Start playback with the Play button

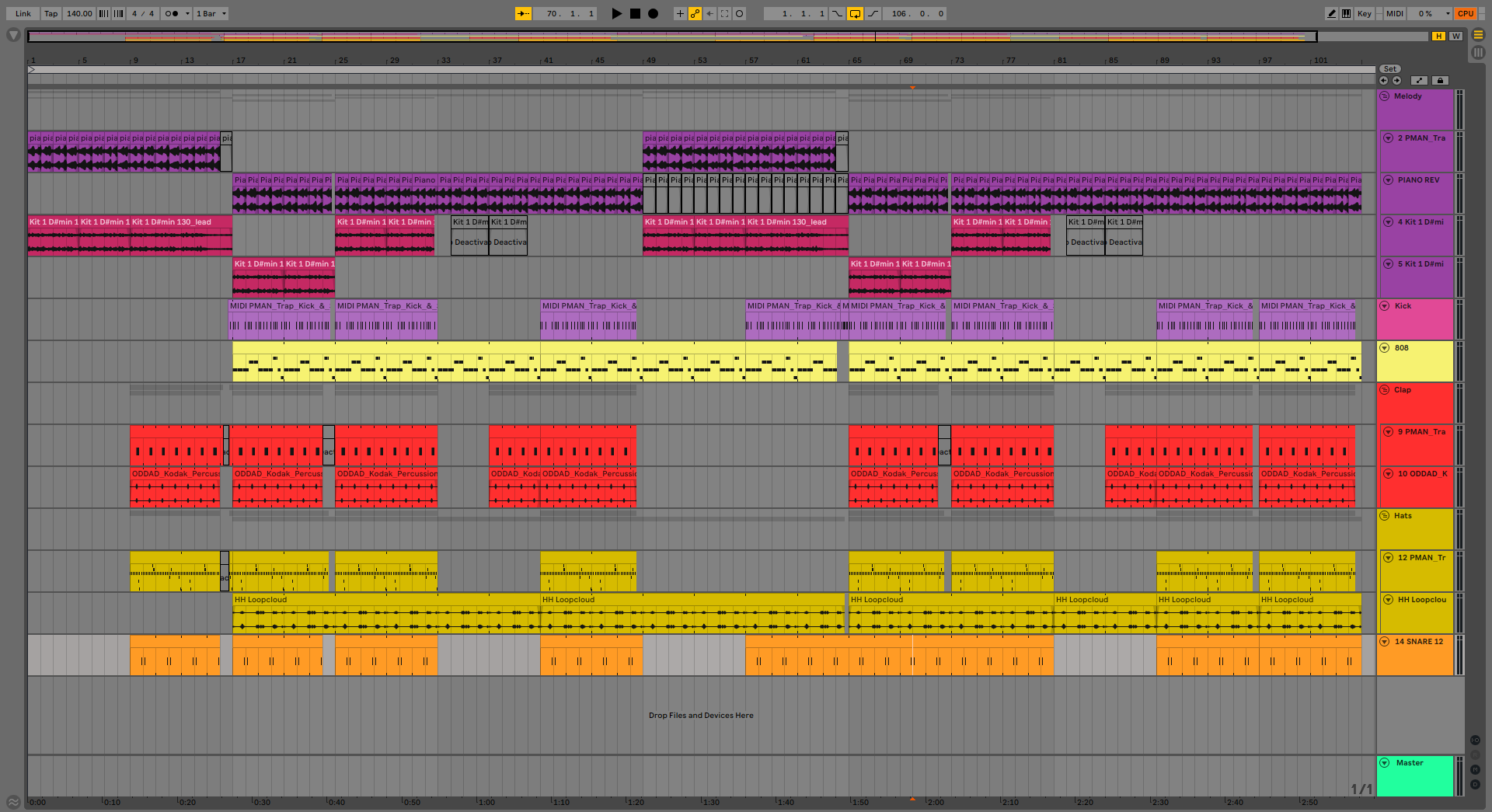[617, 13]
